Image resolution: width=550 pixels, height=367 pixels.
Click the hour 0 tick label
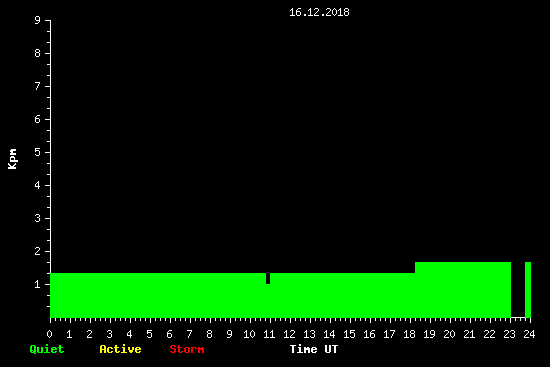tap(49, 334)
